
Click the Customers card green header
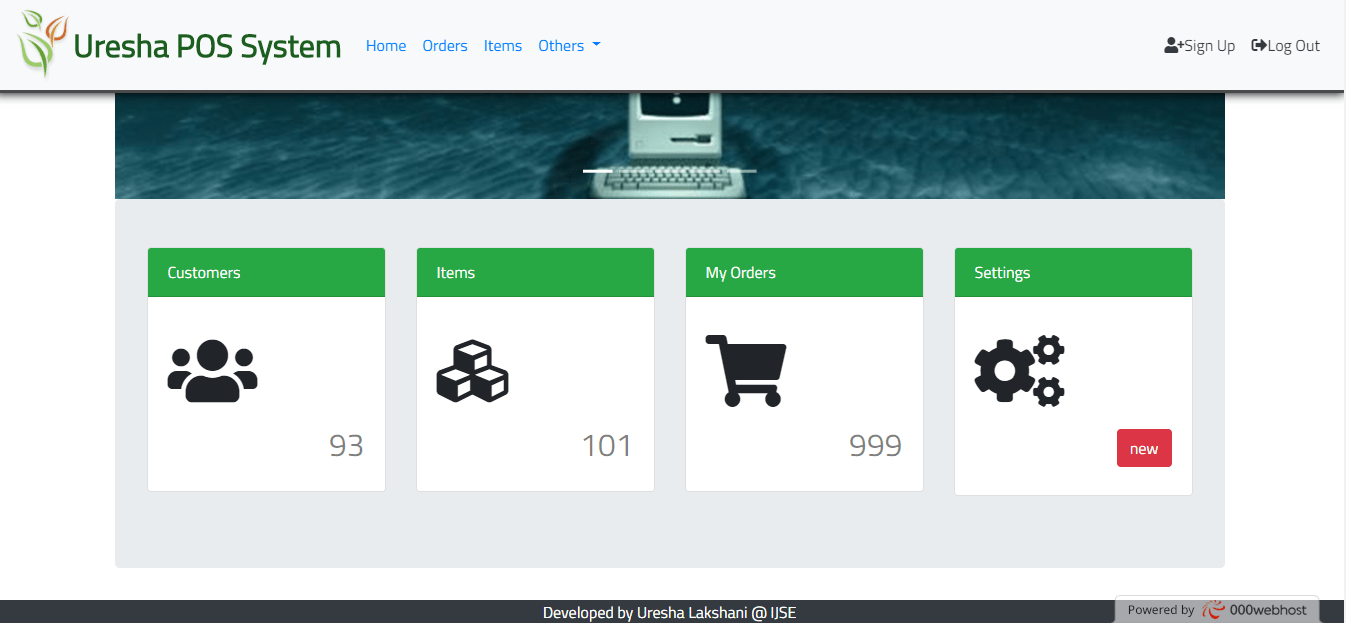pos(266,272)
